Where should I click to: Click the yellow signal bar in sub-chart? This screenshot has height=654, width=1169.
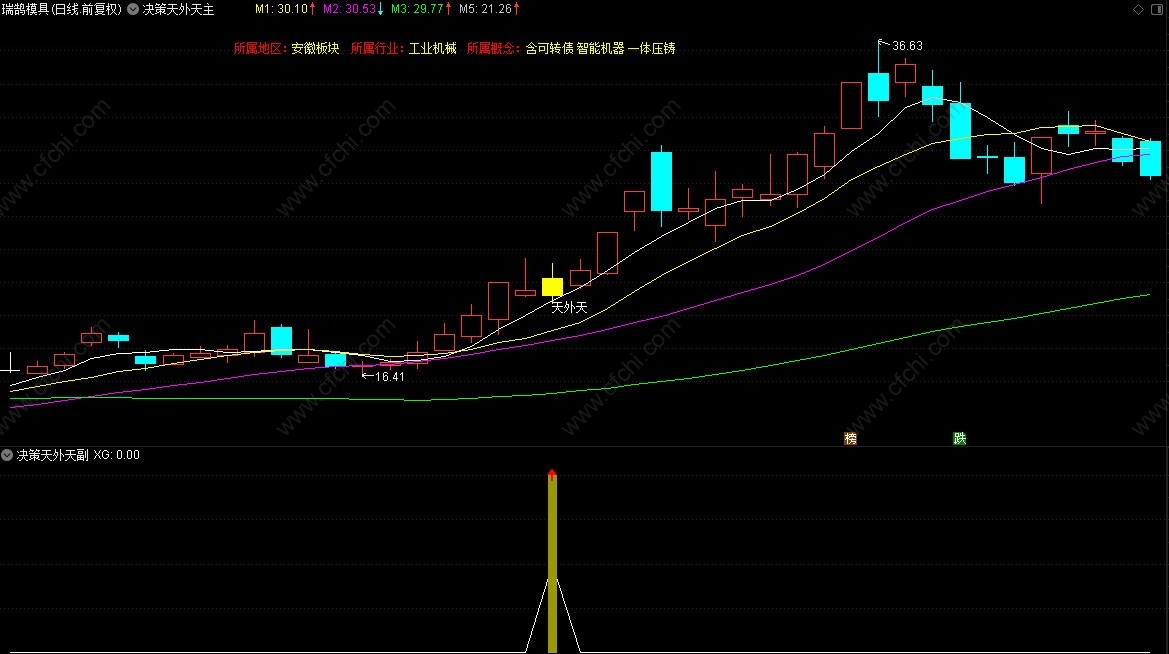point(552,565)
